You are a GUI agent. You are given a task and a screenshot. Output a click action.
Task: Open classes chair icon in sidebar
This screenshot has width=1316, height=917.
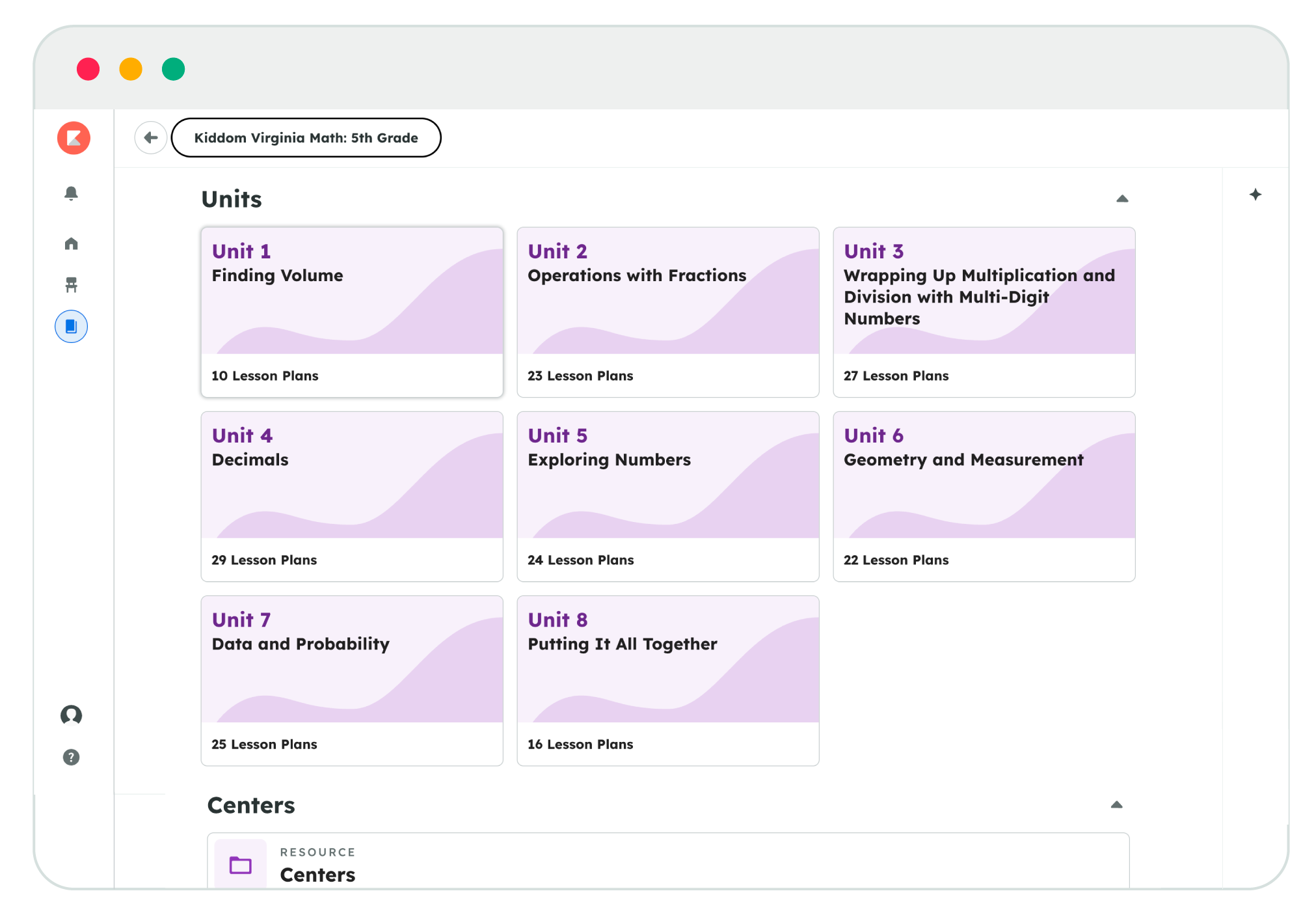coord(72,284)
